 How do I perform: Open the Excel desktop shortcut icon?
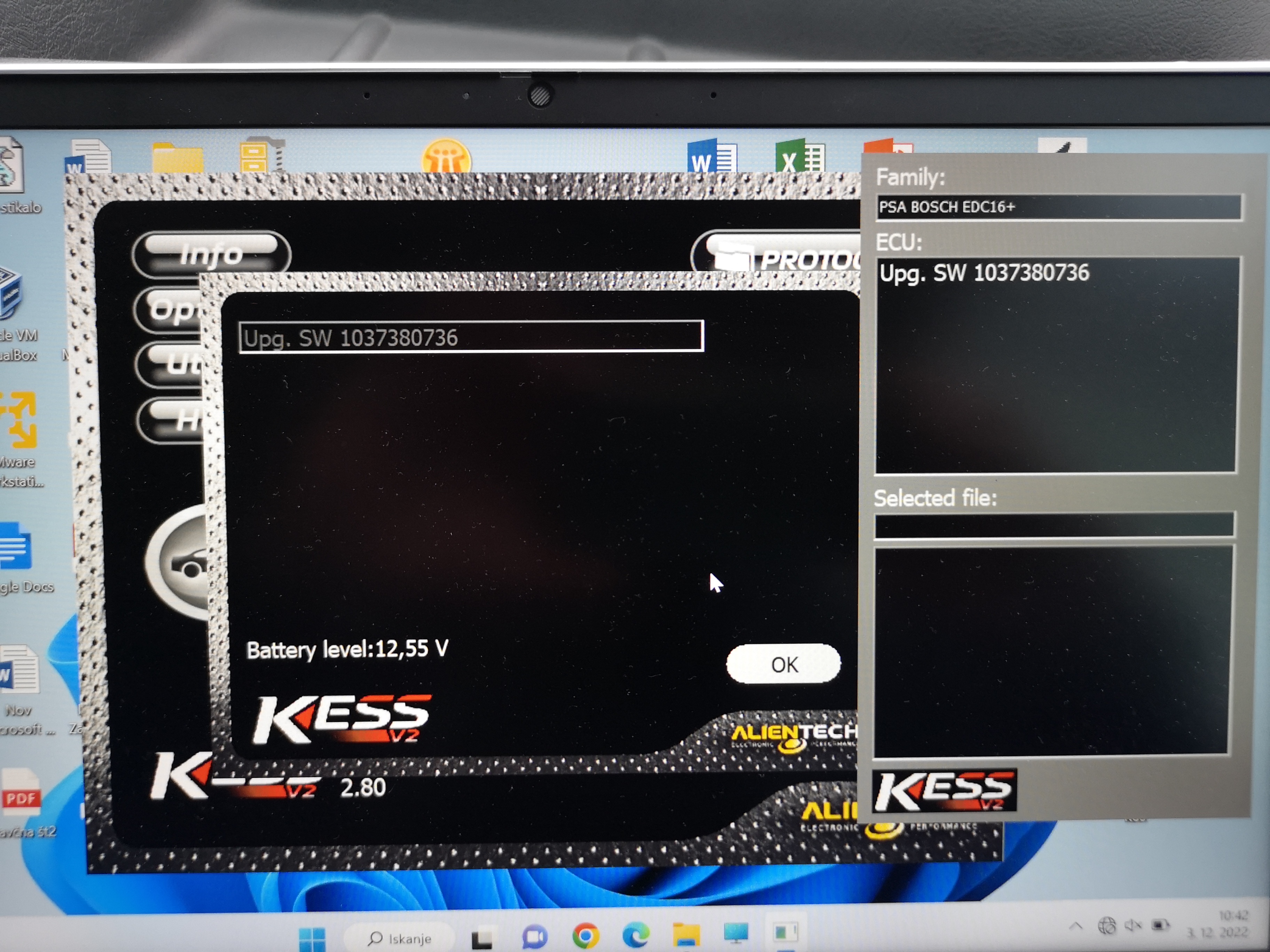[x=800, y=156]
